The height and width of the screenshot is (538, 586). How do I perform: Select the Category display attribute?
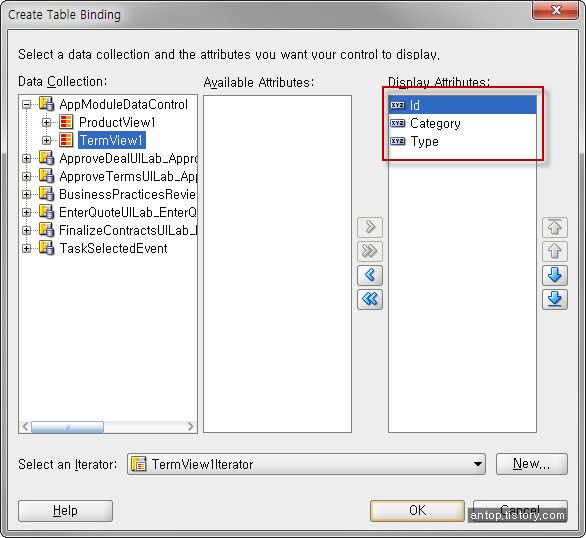pyautogui.click(x=462, y=123)
